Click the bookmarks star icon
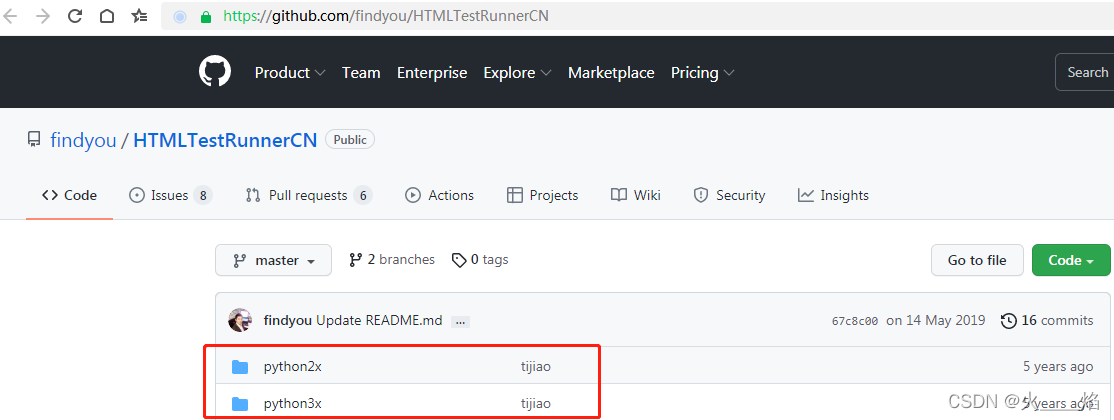 (x=140, y=16)
